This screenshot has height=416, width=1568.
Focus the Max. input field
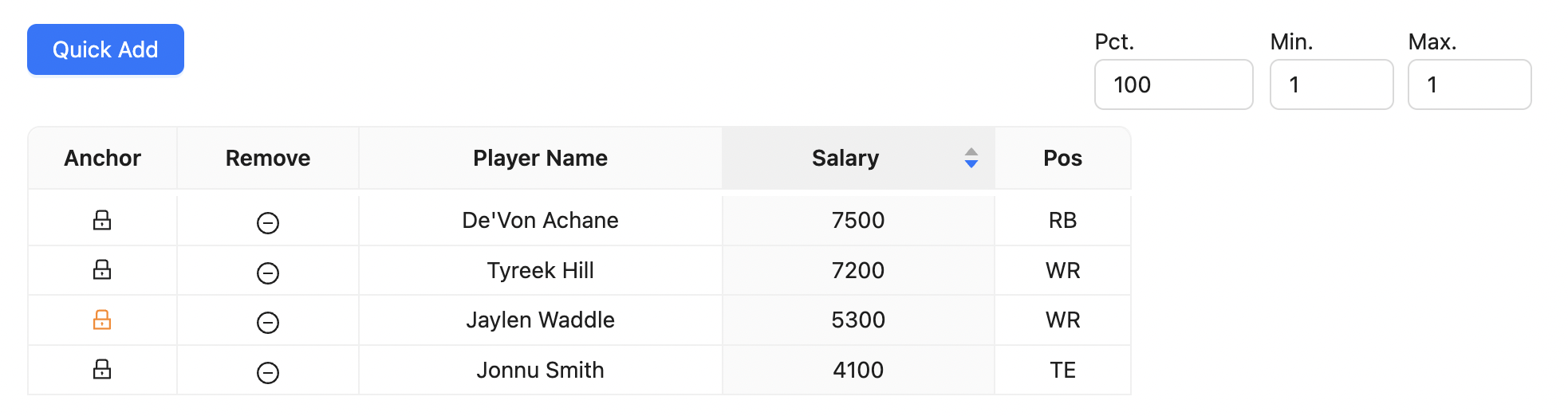pyautogui.click(x=1469, y=84)
